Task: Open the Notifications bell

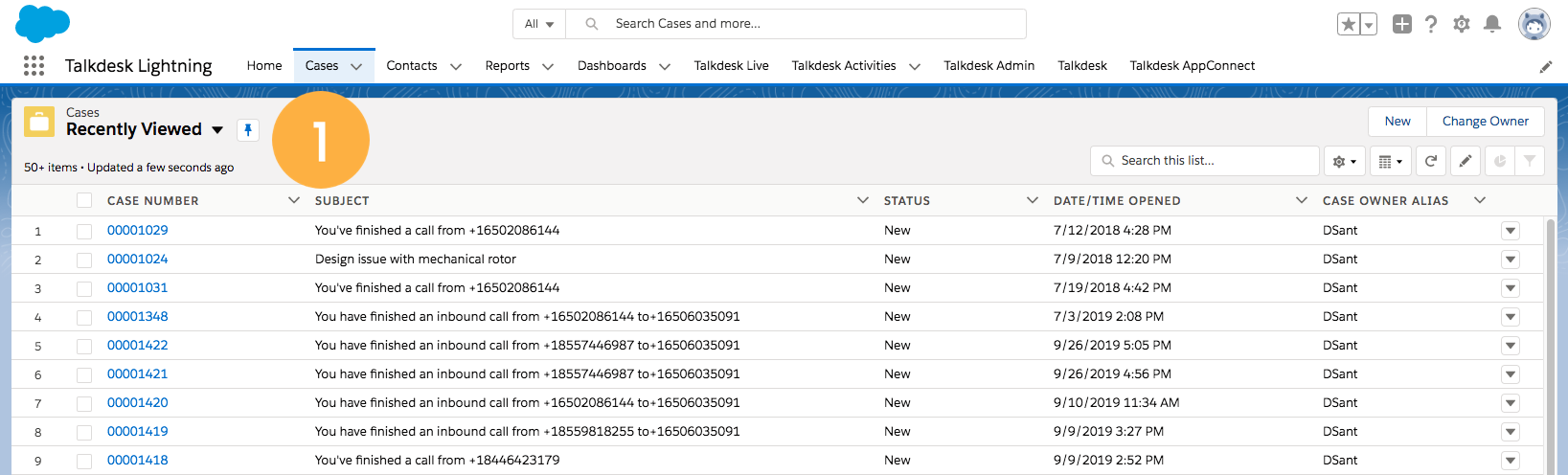Action: coord(1492,24)
